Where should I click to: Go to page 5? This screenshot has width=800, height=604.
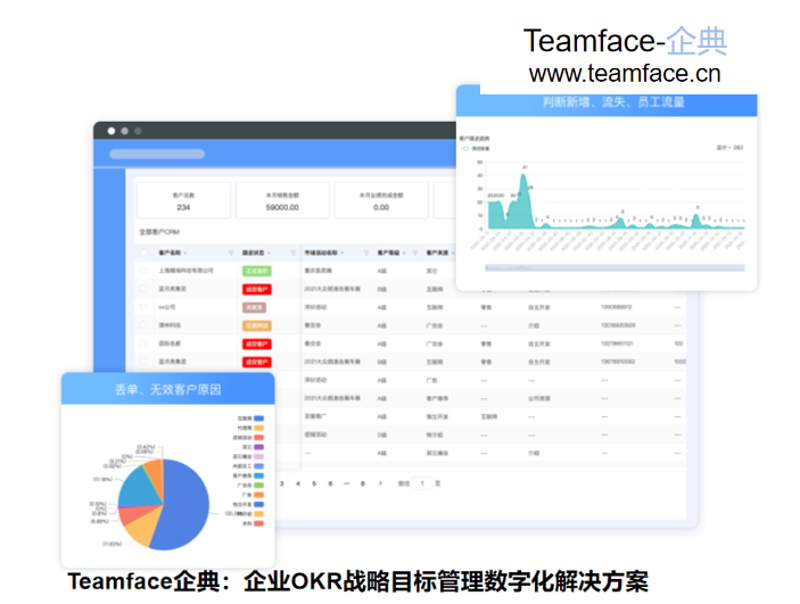[x=314, y=483]
